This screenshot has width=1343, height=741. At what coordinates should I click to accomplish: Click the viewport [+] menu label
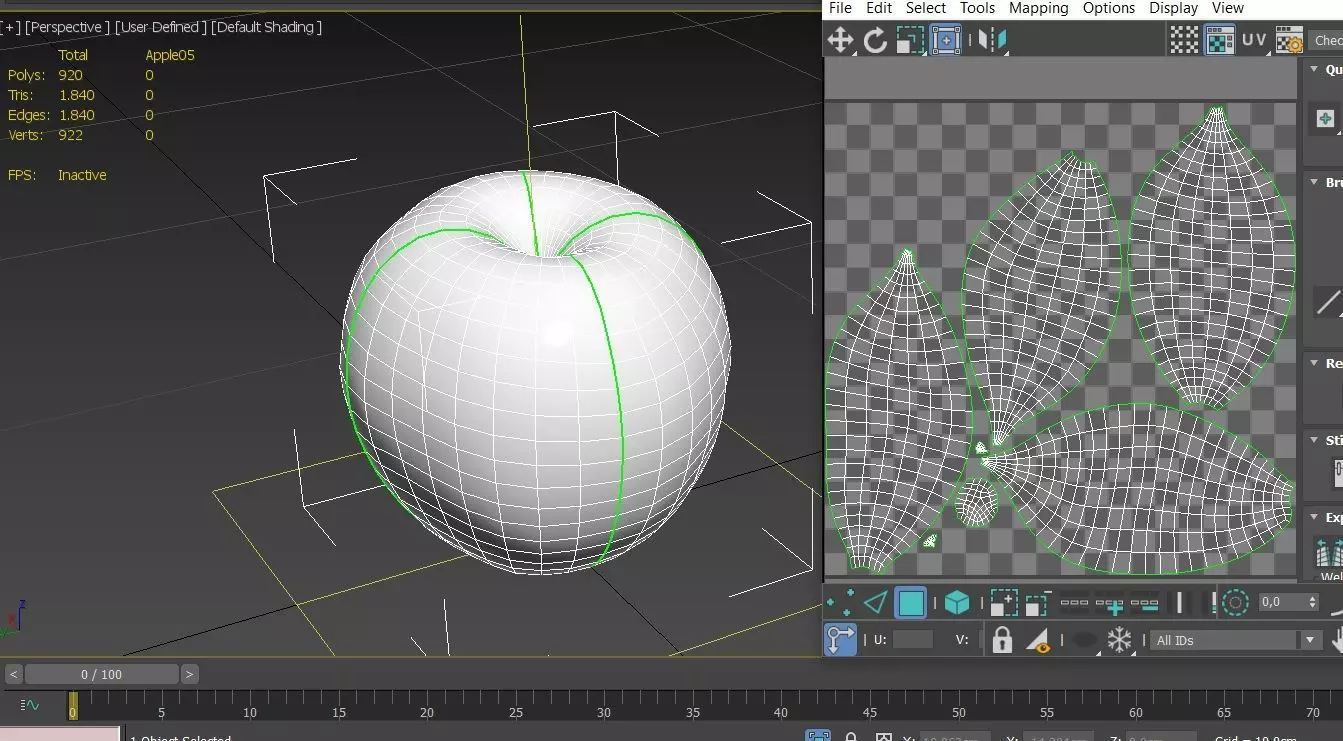point(10,27)
